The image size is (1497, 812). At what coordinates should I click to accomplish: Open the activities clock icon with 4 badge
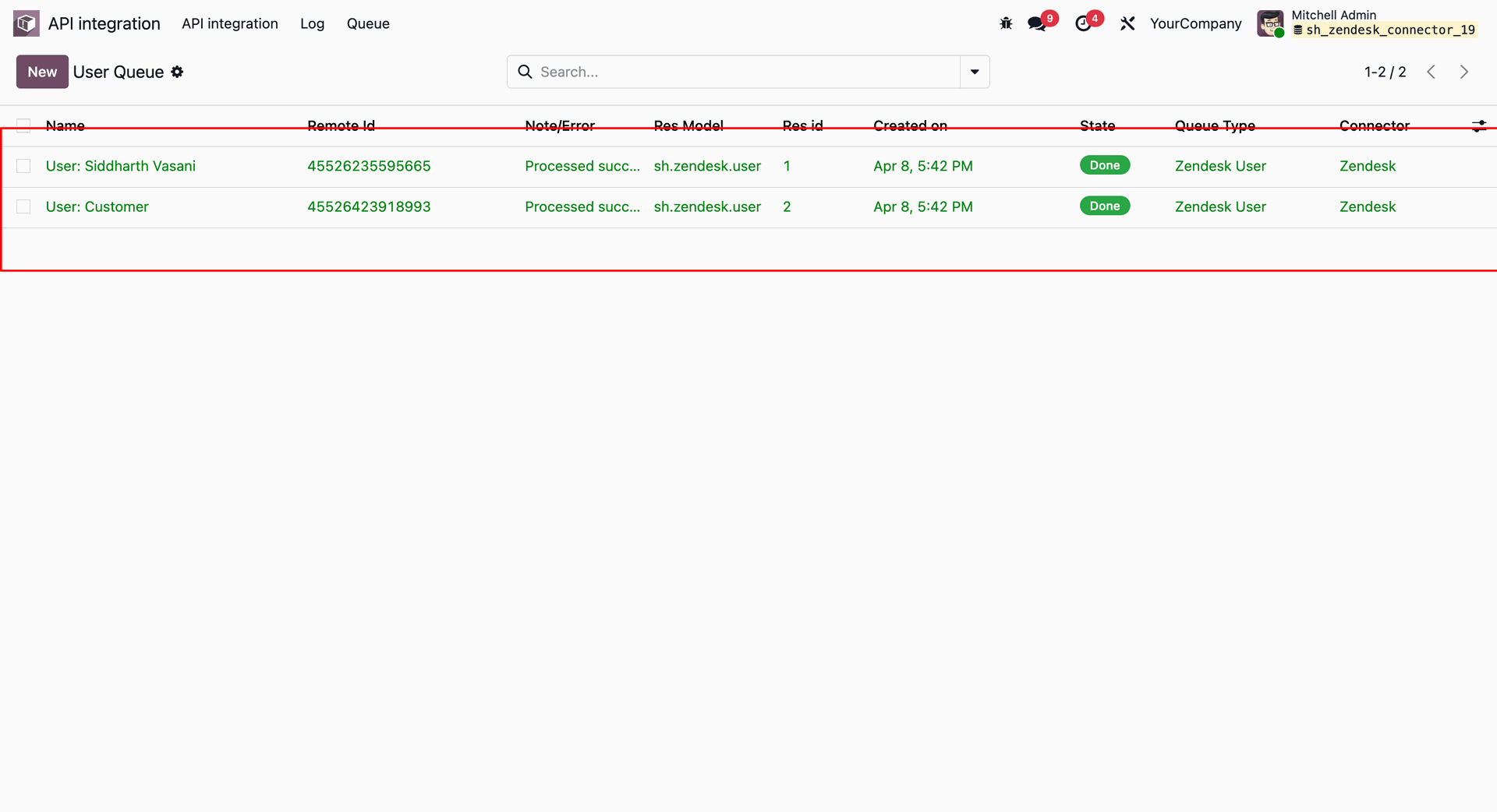point(1084,23)
